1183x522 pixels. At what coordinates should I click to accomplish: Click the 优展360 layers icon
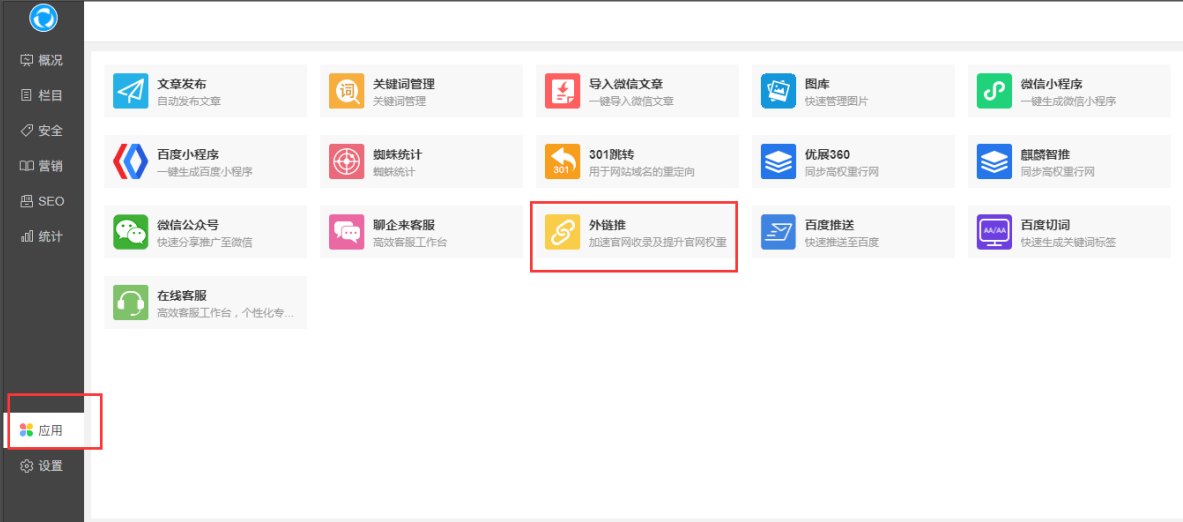coord(778,161)
